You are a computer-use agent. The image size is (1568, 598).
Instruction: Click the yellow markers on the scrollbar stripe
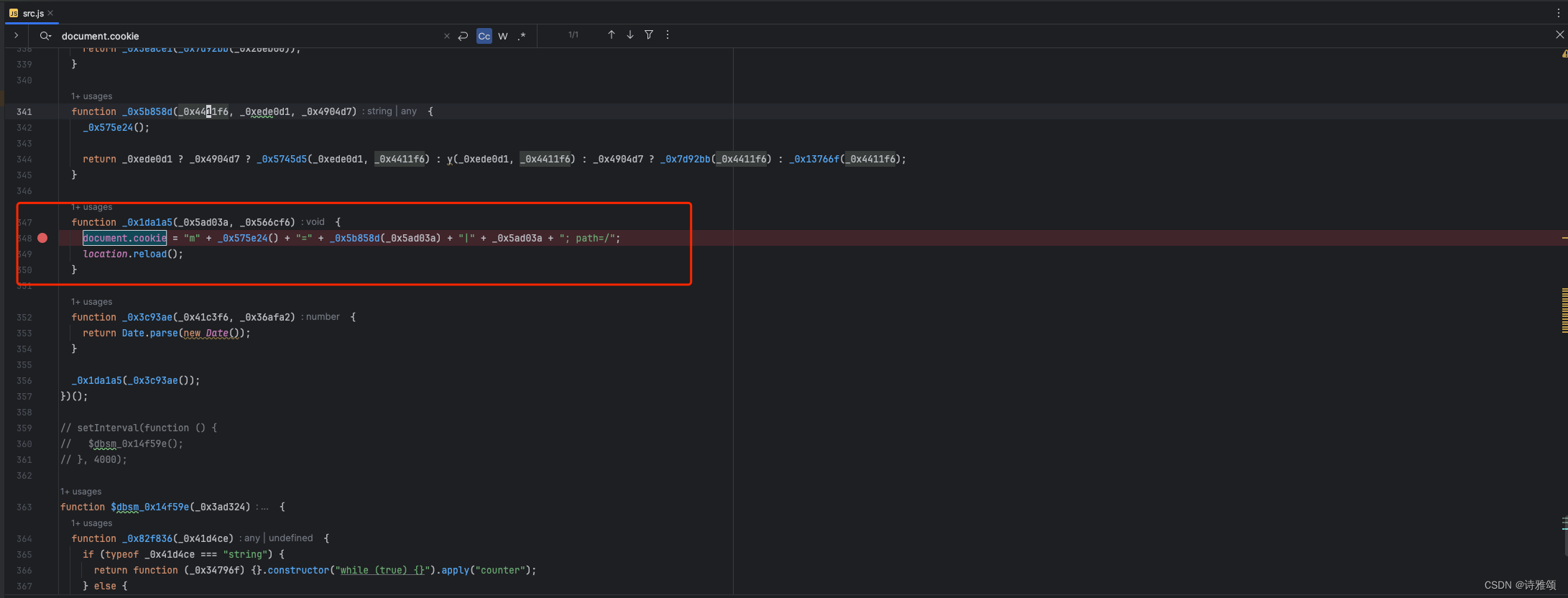click(1564, 310)
